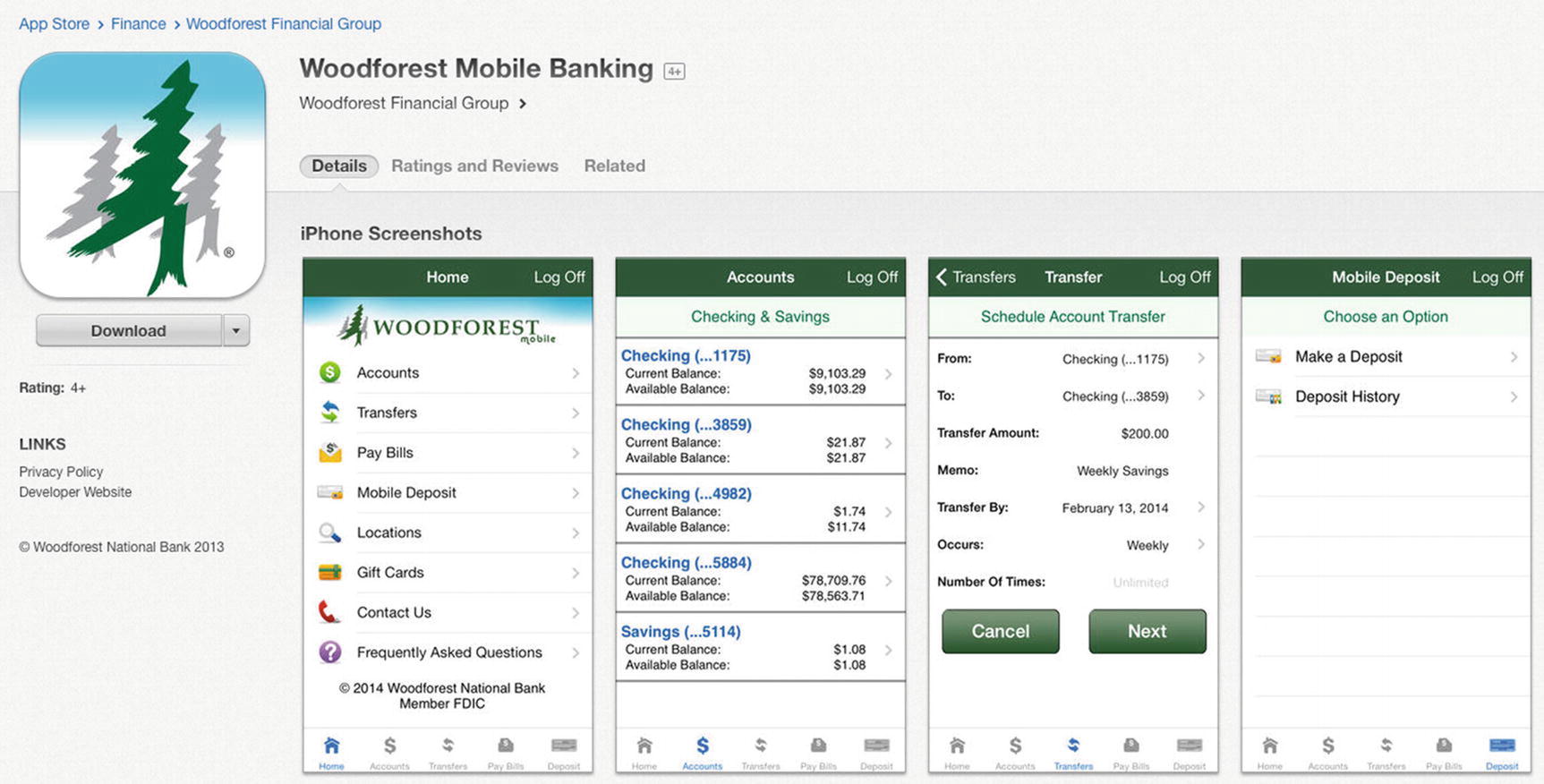Click the Pay Bills envelope icon
The image size is (1544, 784).
(330, 452)
